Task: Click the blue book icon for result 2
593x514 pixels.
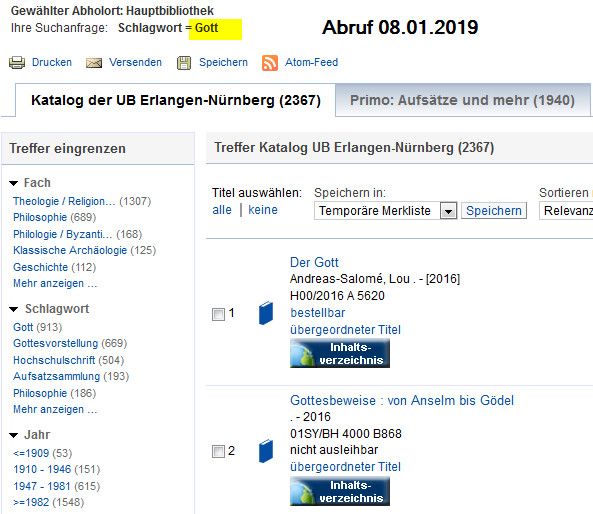Action: point(266,451)
